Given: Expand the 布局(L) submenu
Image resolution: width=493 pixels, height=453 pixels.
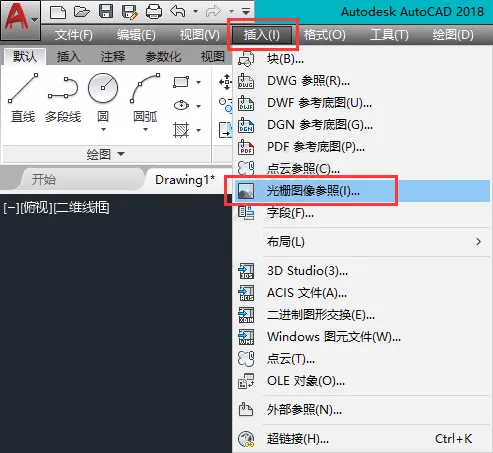Looking at the screenshot, I should click(x=362, y=242).
